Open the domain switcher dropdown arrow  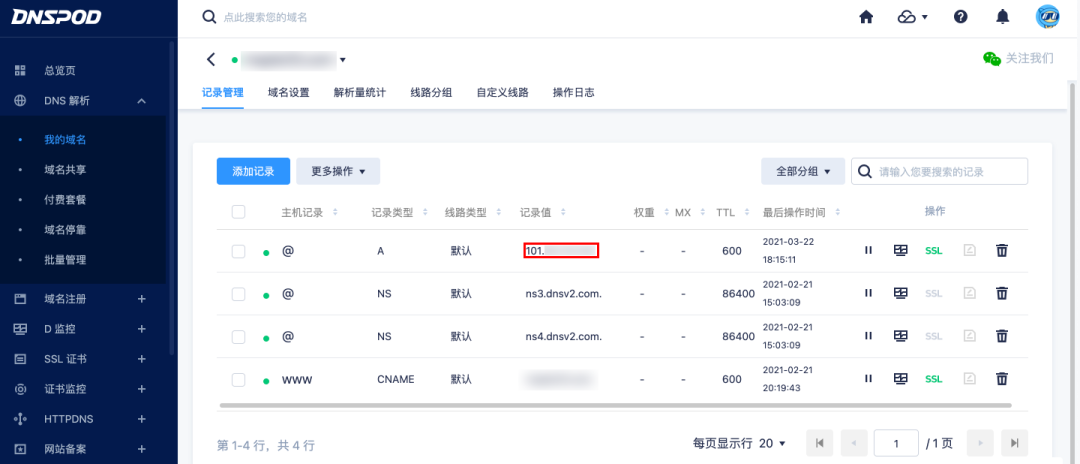[342, 60]
